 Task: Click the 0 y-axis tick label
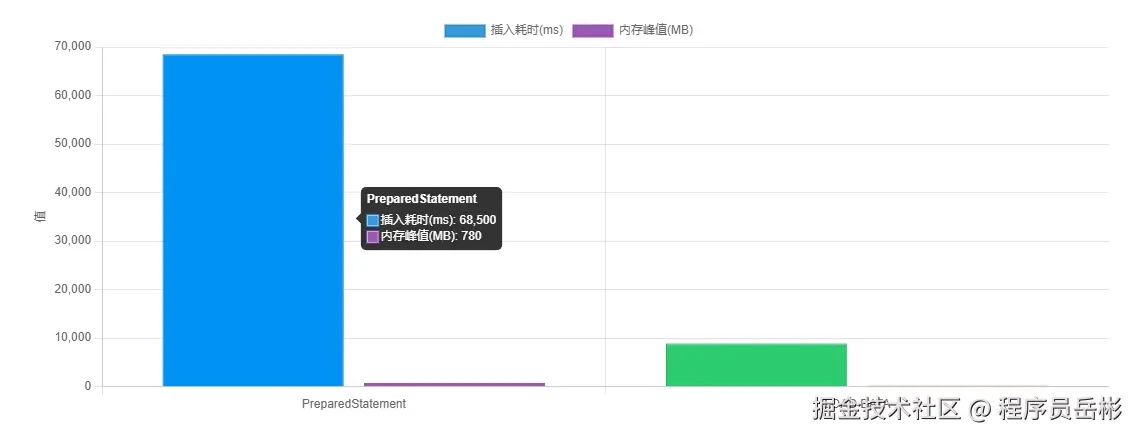[x=88, y=386]
